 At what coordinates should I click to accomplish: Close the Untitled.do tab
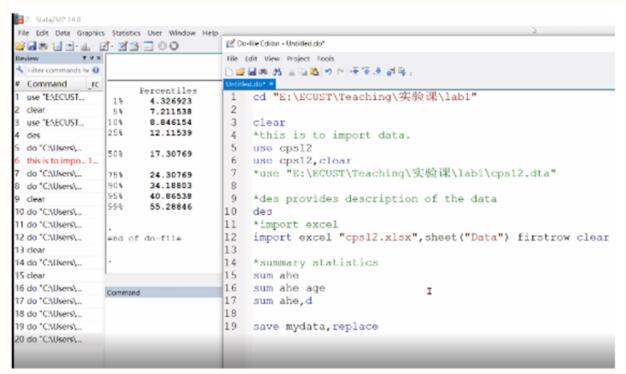click(271, 84)
